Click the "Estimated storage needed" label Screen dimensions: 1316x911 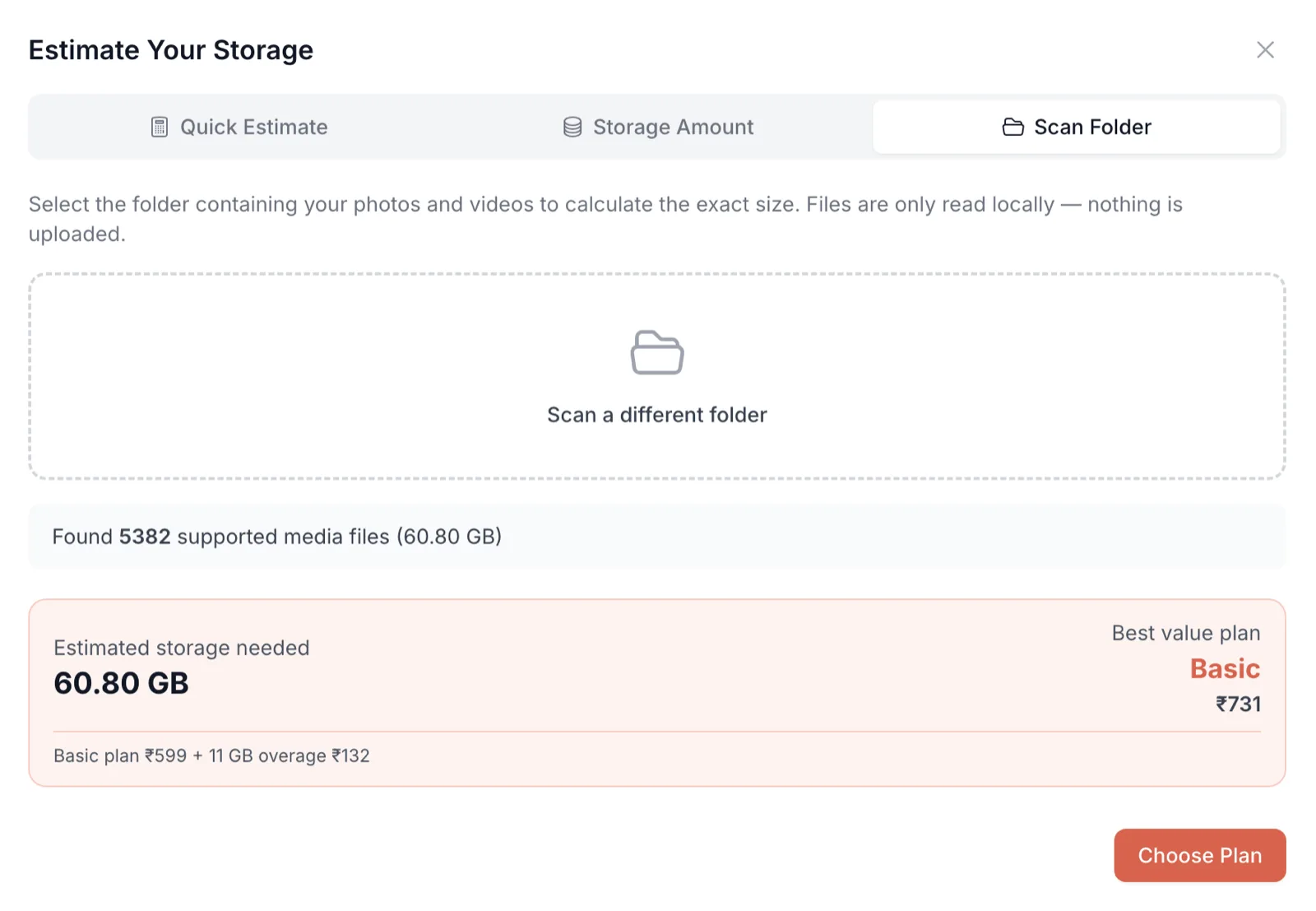click(181, 648)
